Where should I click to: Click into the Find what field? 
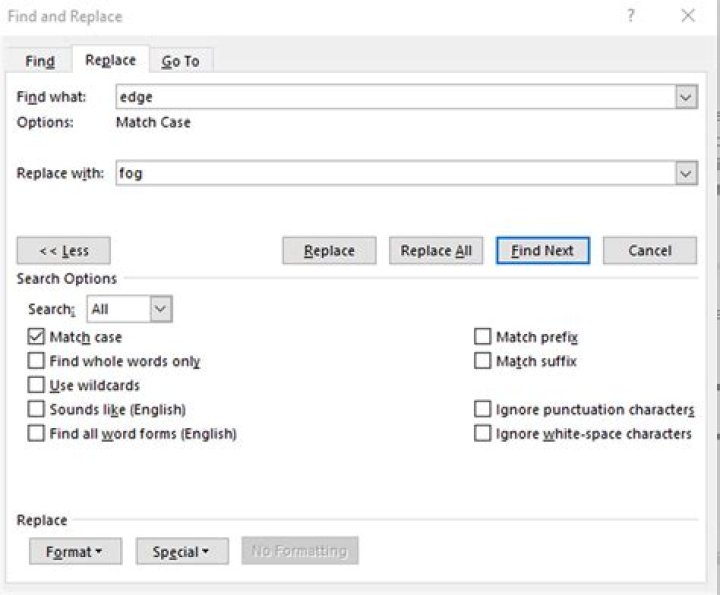pos(395,97)
